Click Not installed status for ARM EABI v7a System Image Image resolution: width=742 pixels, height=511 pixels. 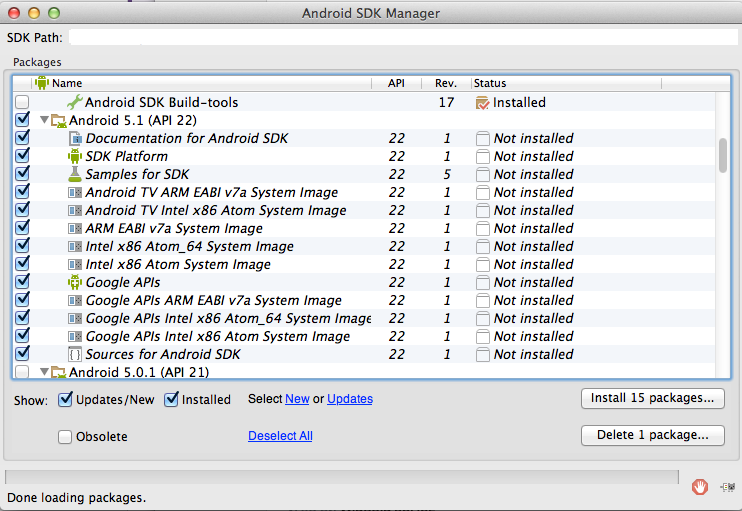533,229
